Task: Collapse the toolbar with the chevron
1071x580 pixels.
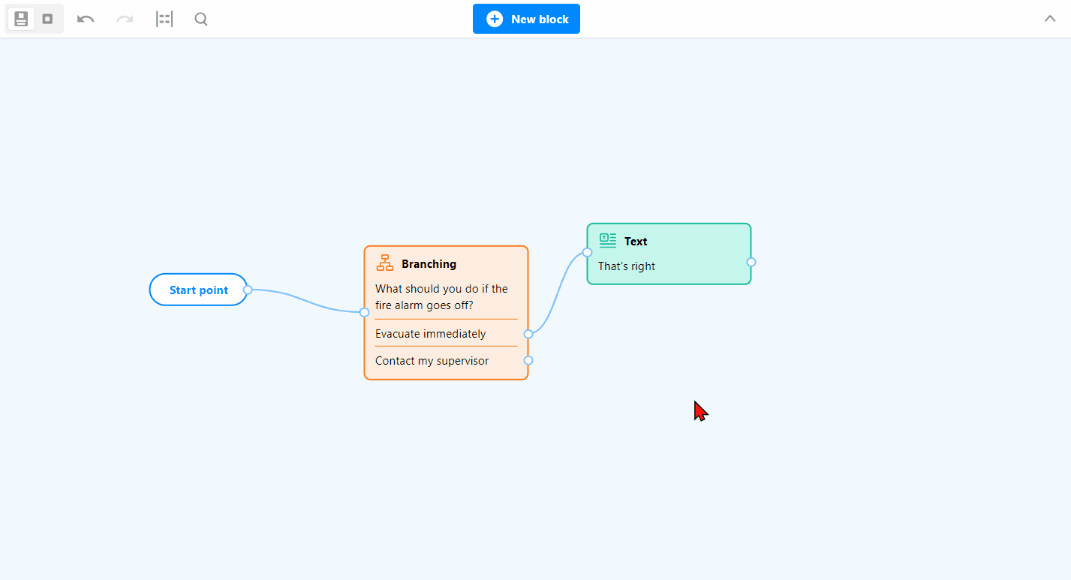Action: [x=1050, y=19]
